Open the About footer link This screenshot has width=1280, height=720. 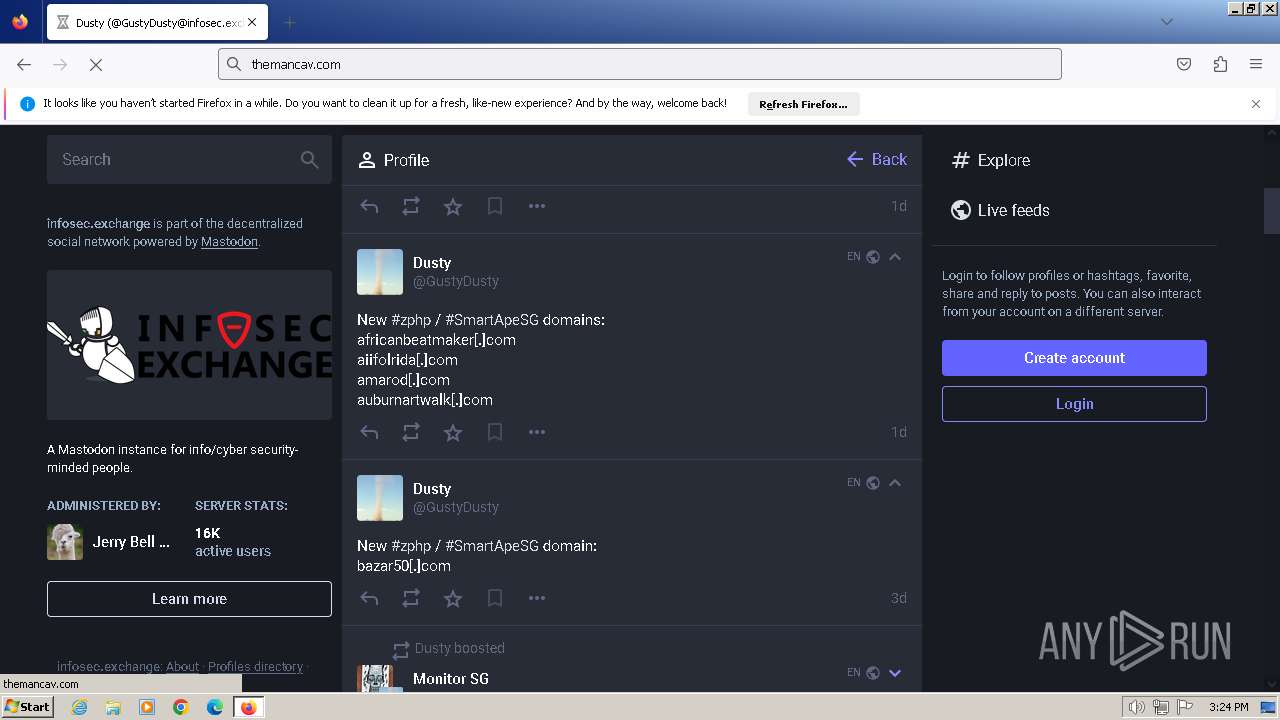[182, 667]
